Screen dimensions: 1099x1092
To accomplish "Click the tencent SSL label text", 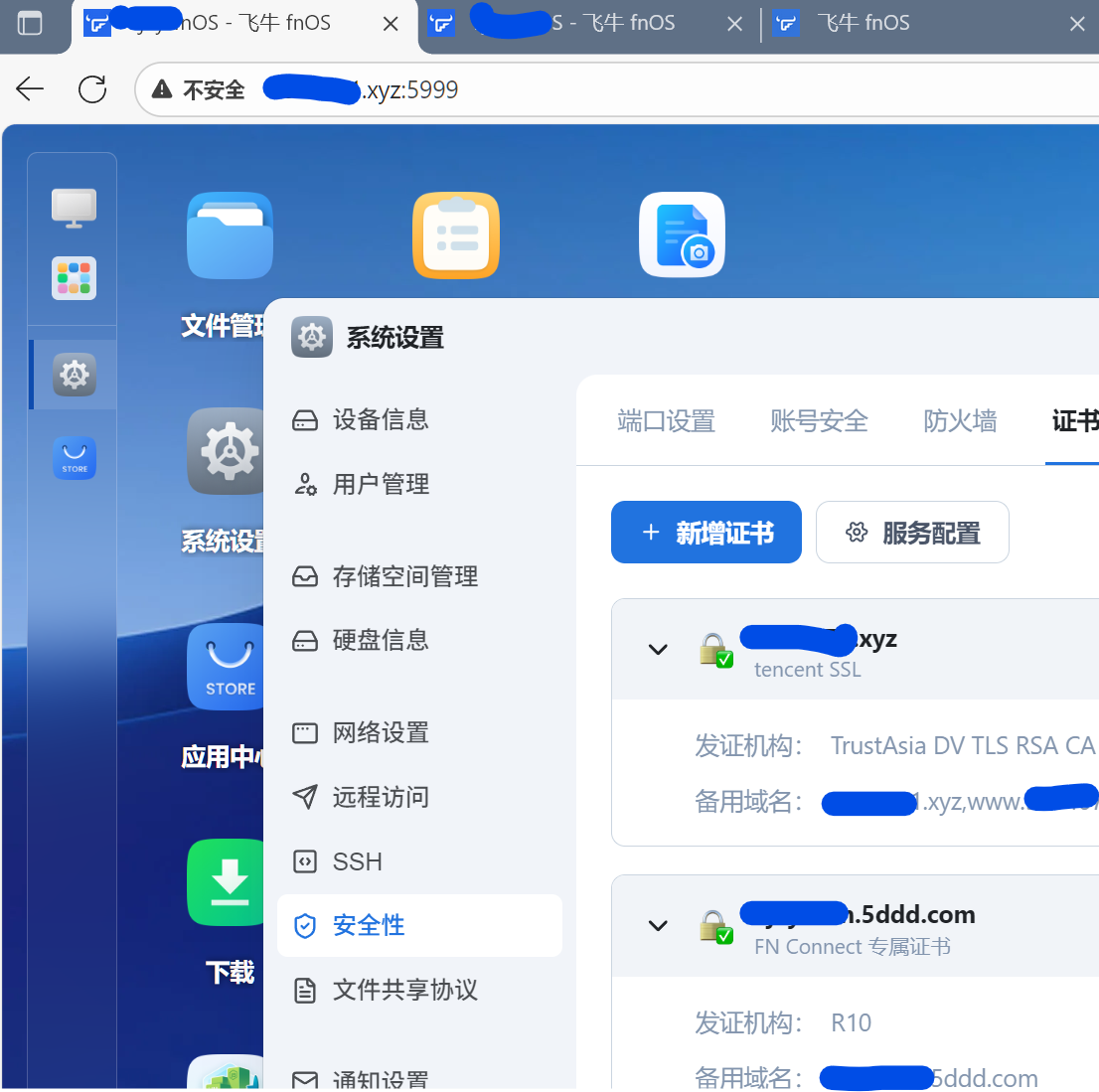I will point(808,670).
